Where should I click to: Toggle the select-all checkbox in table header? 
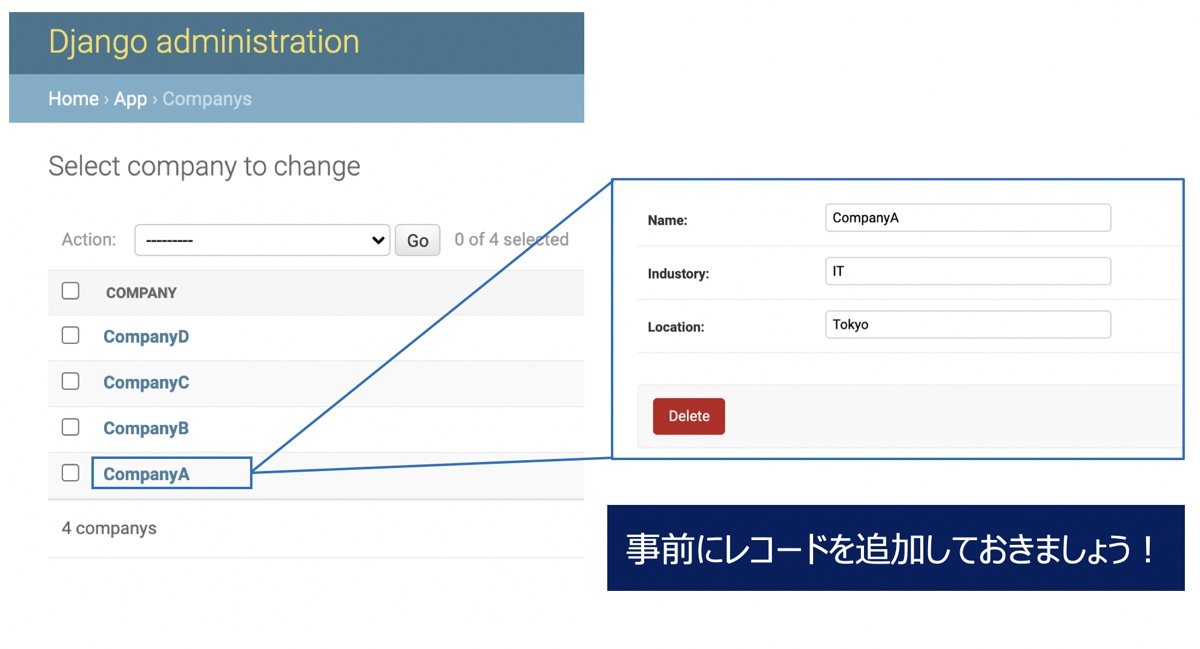click(x=70, y=290)
